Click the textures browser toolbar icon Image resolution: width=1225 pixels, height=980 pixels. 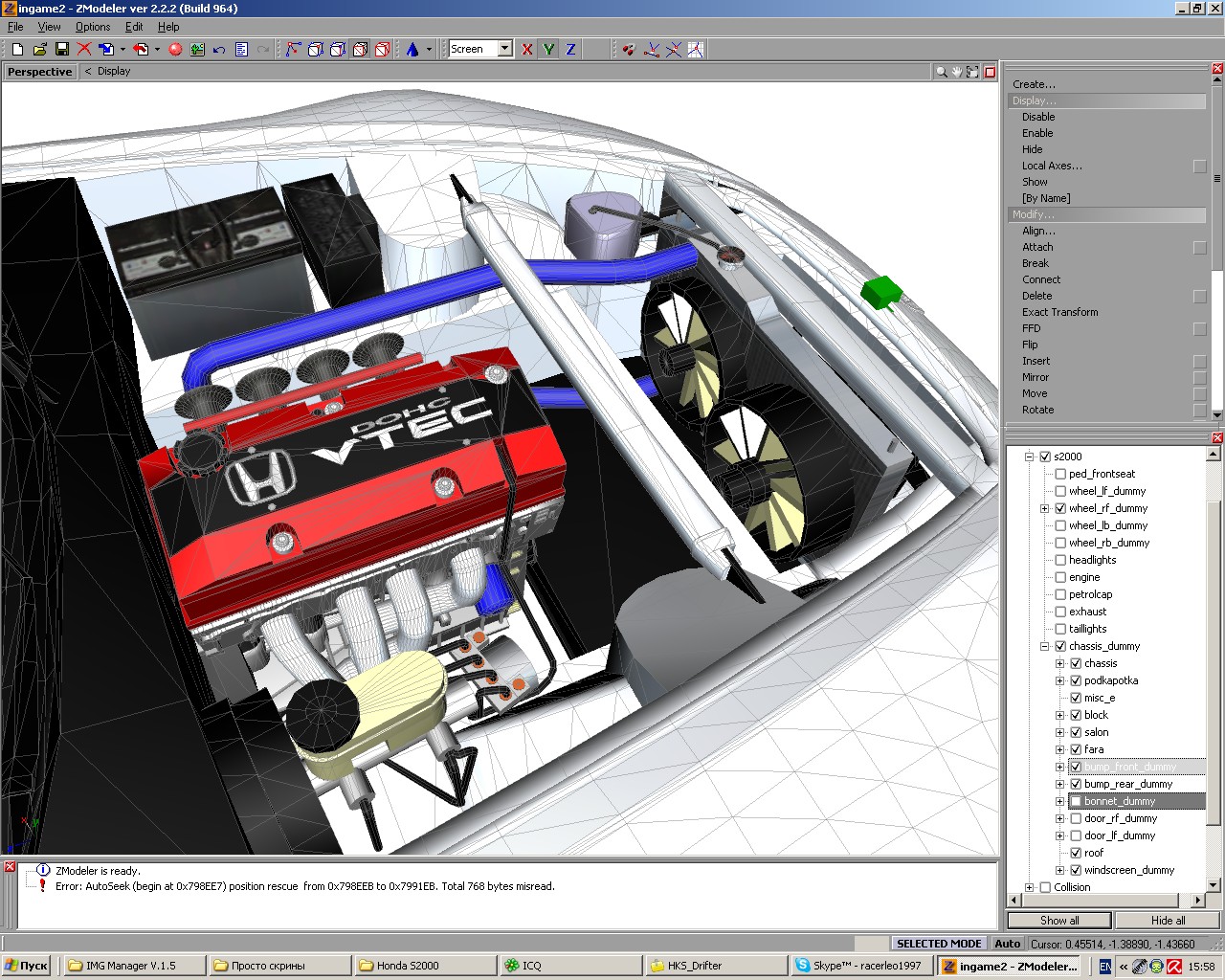(x=197, y=49)
